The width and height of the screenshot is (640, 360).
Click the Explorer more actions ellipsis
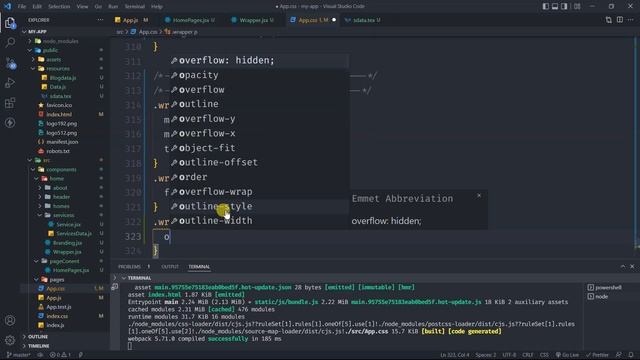tap(100, 20)
